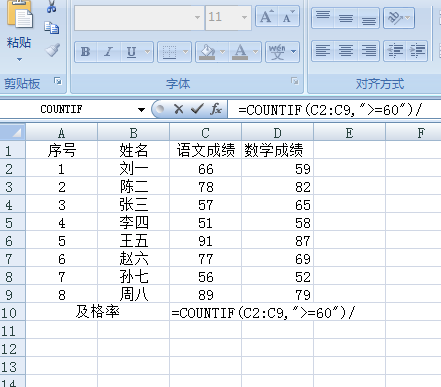Toggle Underline formatting
Image resolution: width=441 pixels, height=387 pixels.
131,52
